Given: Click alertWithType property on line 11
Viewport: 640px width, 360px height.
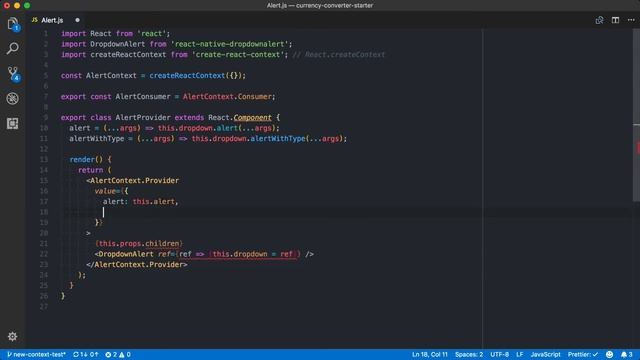Looking at the screenshot, I should pyautogui.click(x=278, y=139).
